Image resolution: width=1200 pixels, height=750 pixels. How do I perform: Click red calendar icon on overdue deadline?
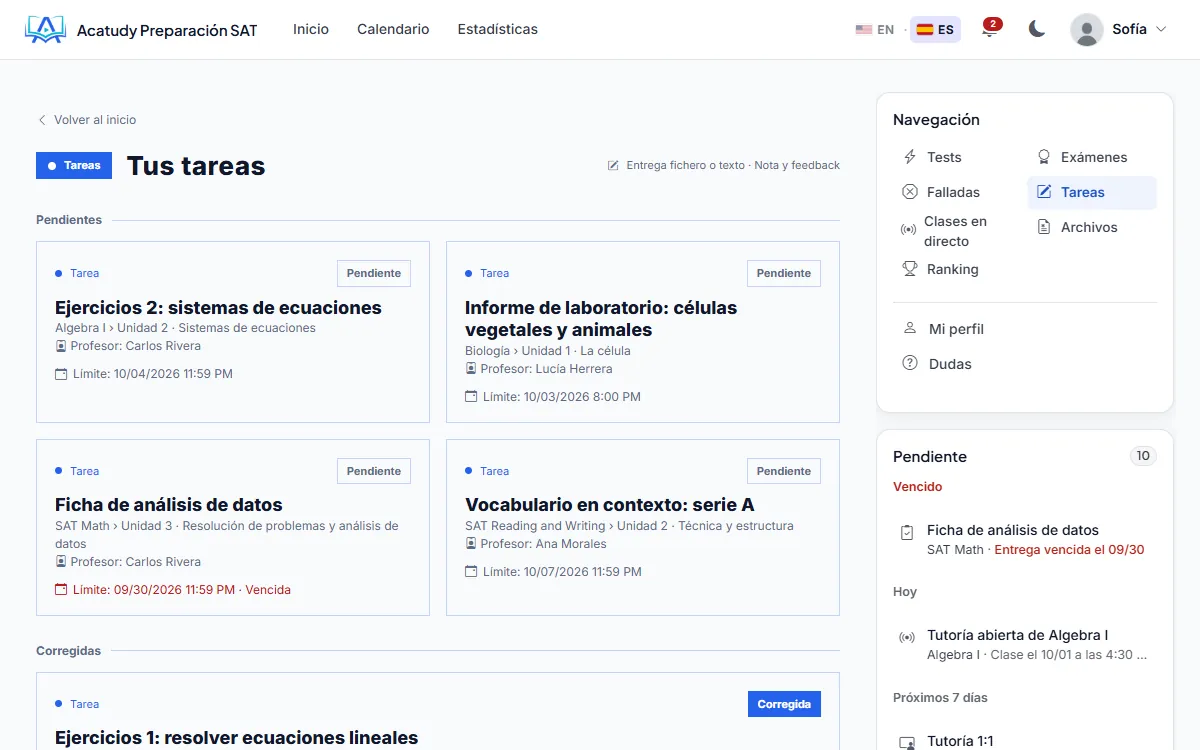pos(61,590)
